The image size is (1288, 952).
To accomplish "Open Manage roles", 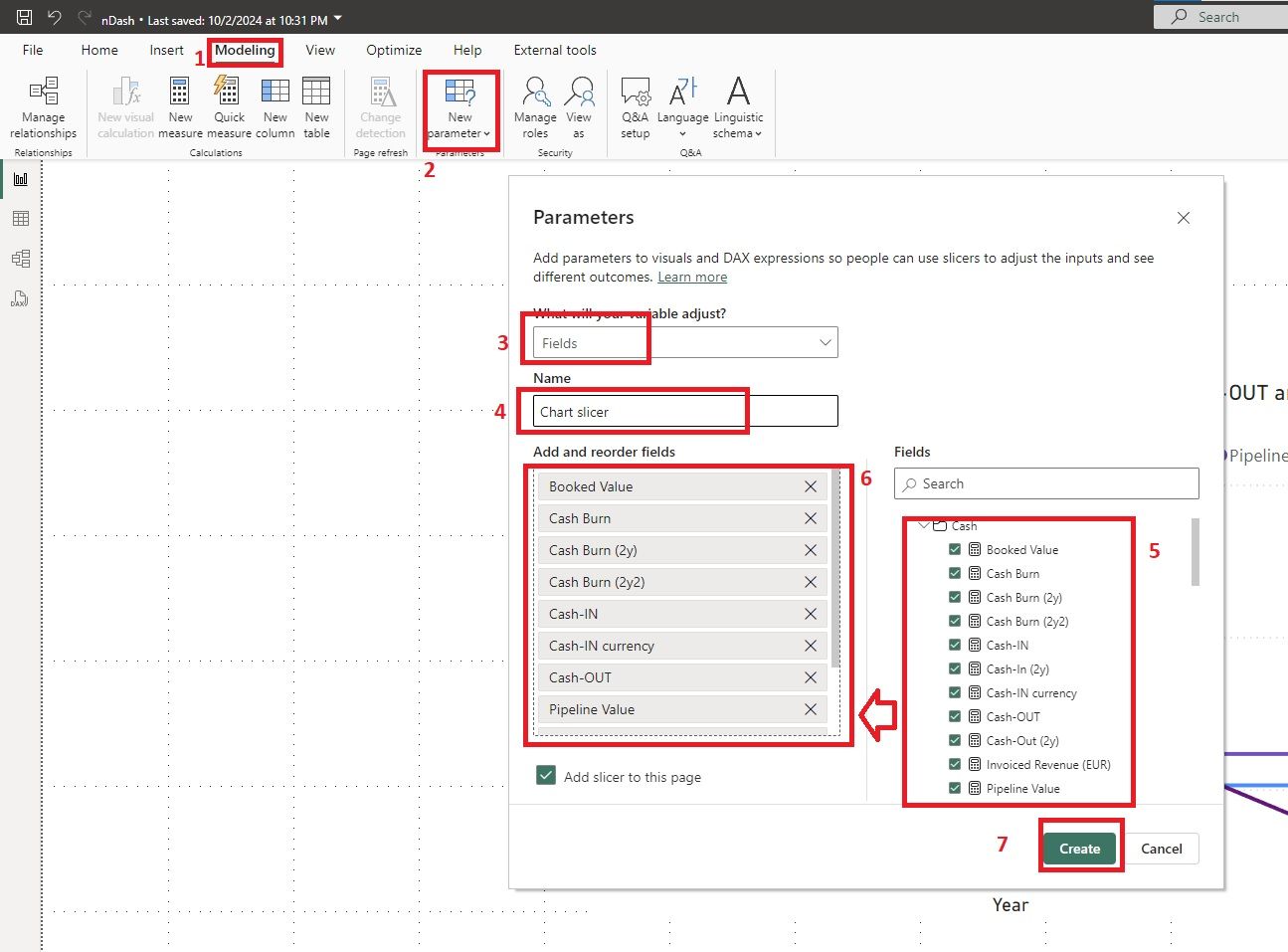I will point(535,108).
